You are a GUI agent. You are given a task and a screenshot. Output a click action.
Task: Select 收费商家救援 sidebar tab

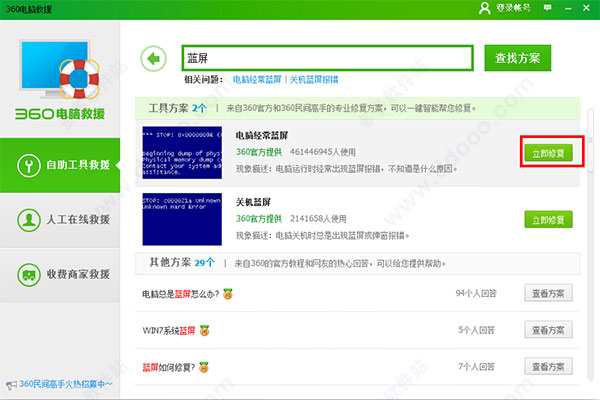coord(60,274)
